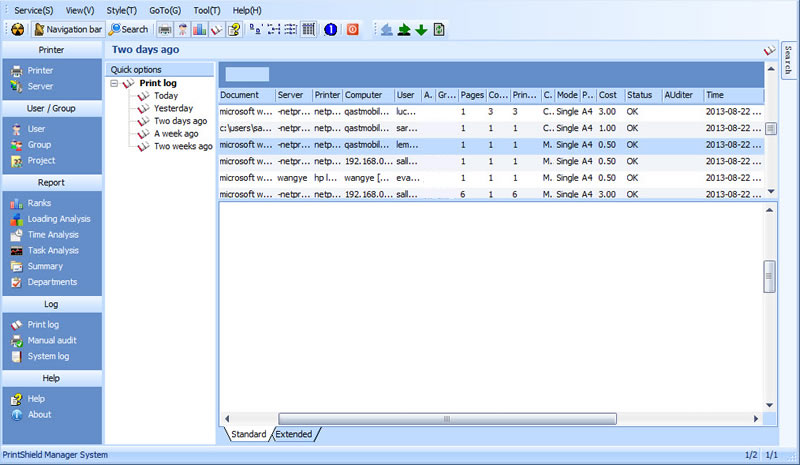Click the red power stop toolbar icon
Viewport: 800px width, 465px height.
tap(353, 30)
